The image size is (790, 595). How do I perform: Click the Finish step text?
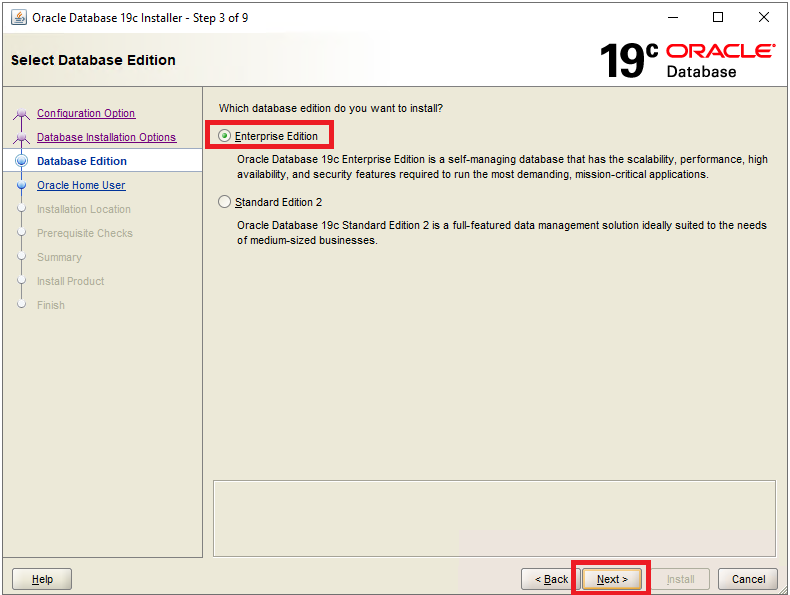tap(50, 305)
